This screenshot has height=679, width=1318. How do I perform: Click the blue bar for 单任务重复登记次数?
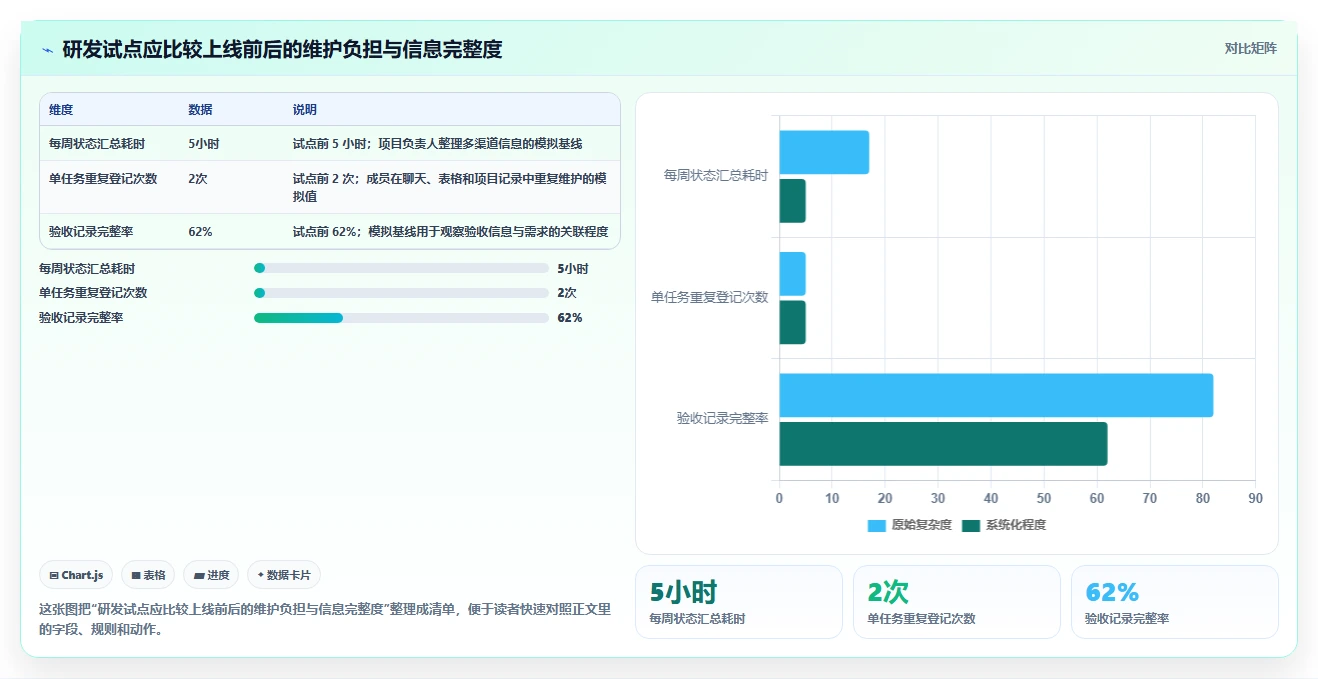[x=792, y=274]
